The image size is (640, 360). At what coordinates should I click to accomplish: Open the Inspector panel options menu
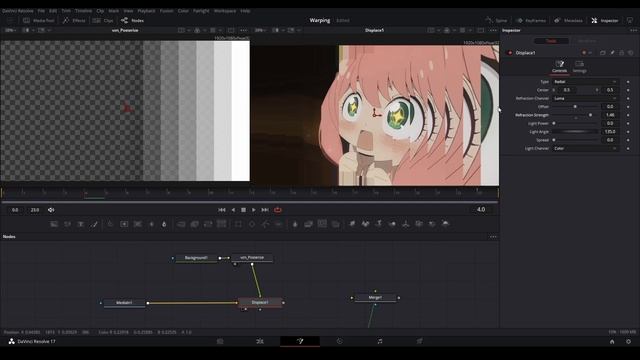click(633, 30)
